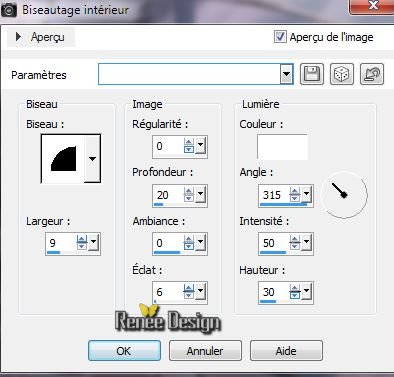Click the white Couleur swatch
394x377 pixels.
click(x=282, y=147)
